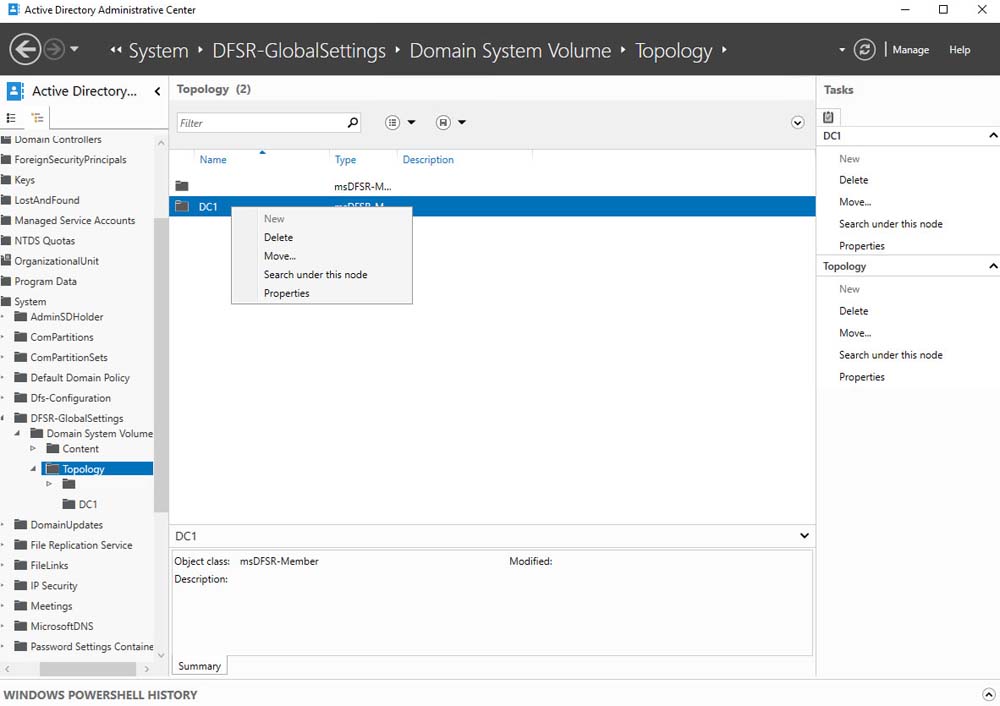Collapse the Topology tasks section
This screenshot has width=1000, height=706.
point(992,267)
